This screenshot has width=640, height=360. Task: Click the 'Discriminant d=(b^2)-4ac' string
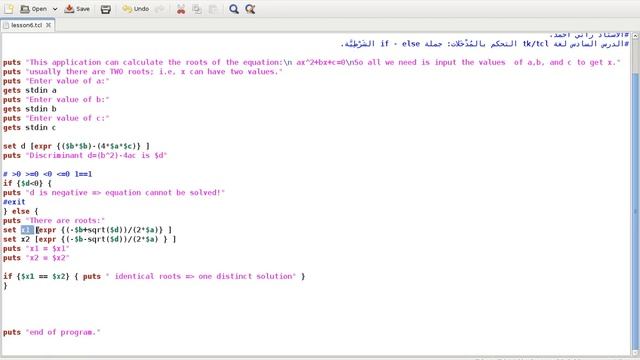96,156
